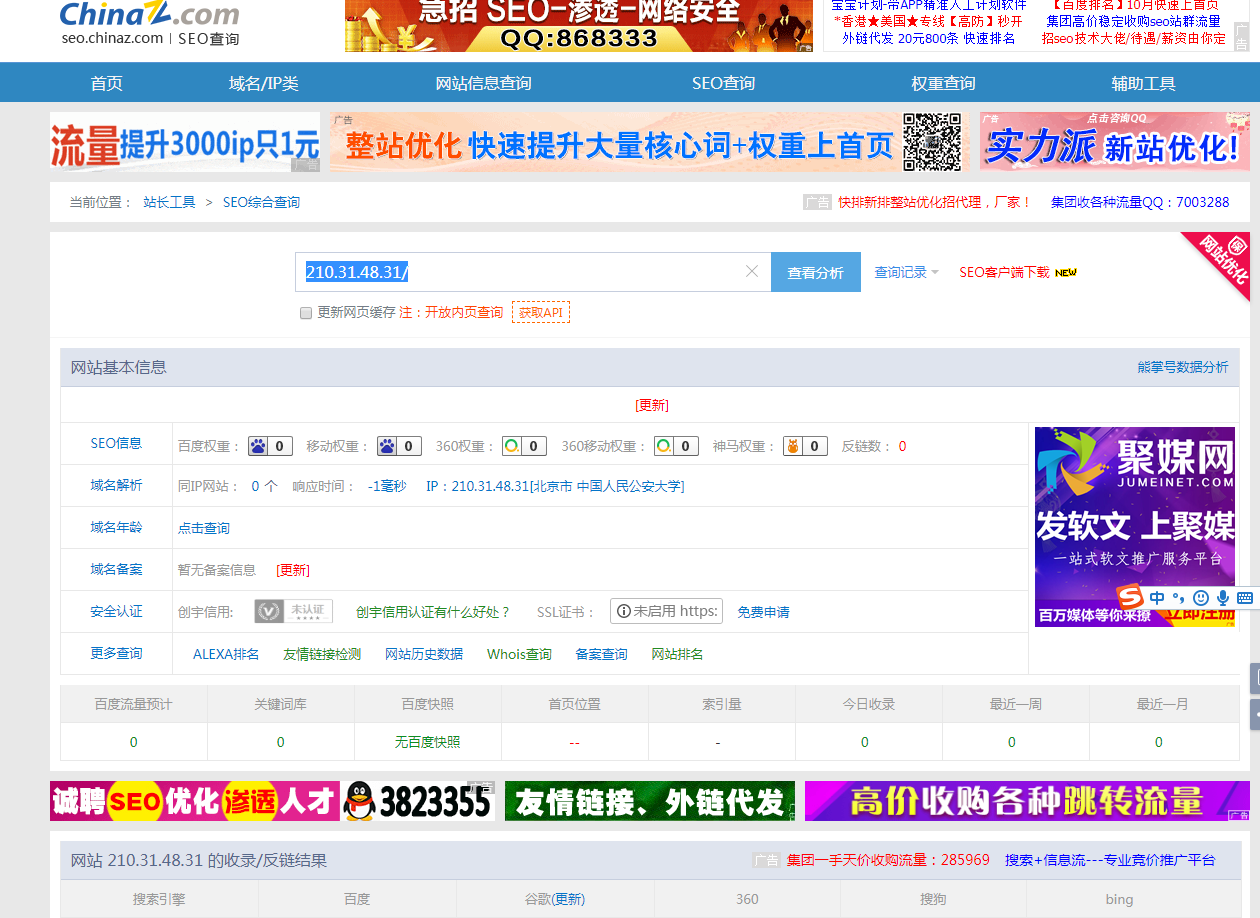Click the 360 weight circle icon
1260x918 pixels.
[x=511, y=446]
